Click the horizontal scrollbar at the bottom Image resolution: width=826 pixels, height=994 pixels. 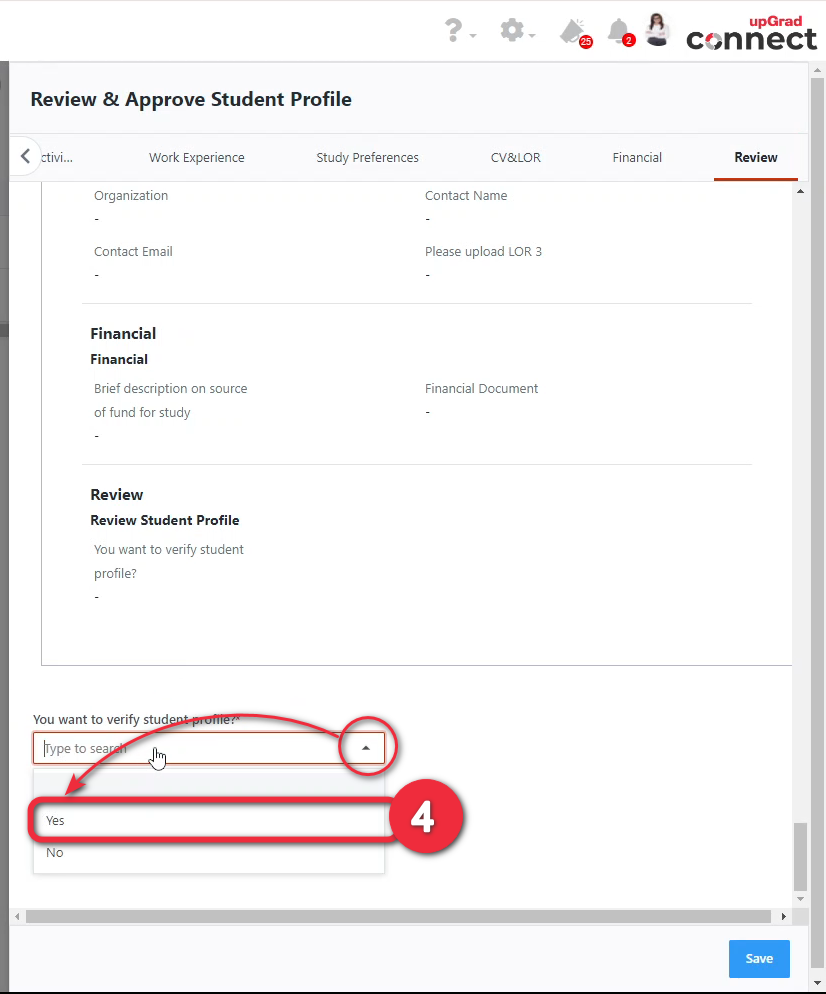[398, 916]
